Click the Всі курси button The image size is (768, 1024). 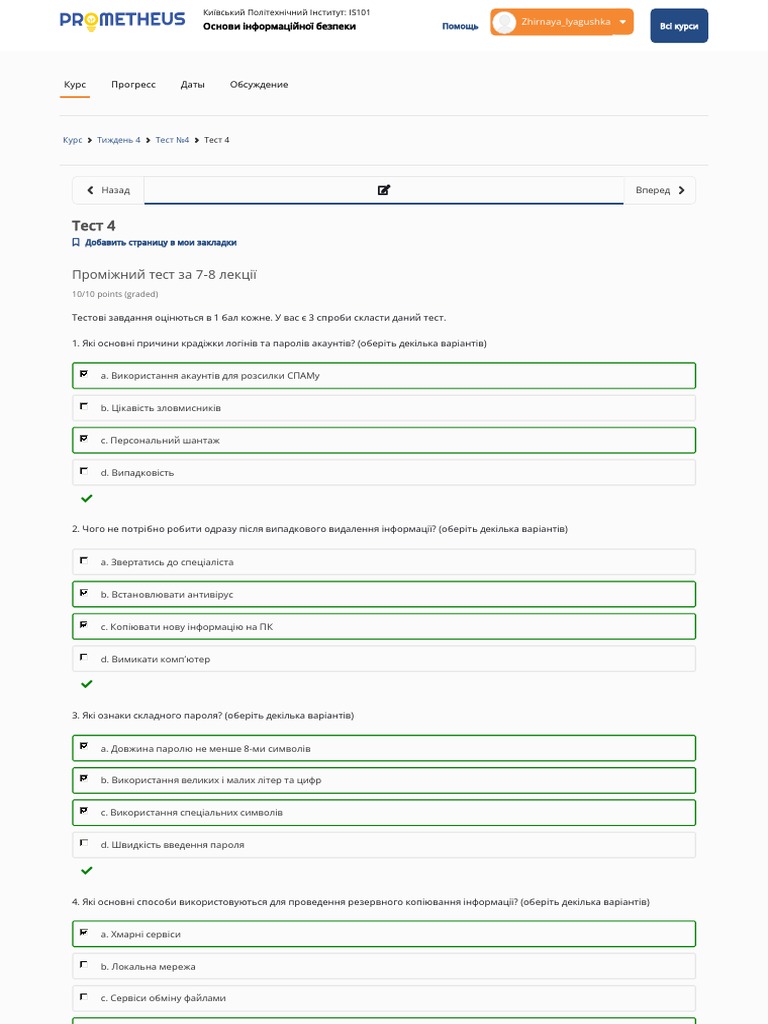click(x=679, y=26)
